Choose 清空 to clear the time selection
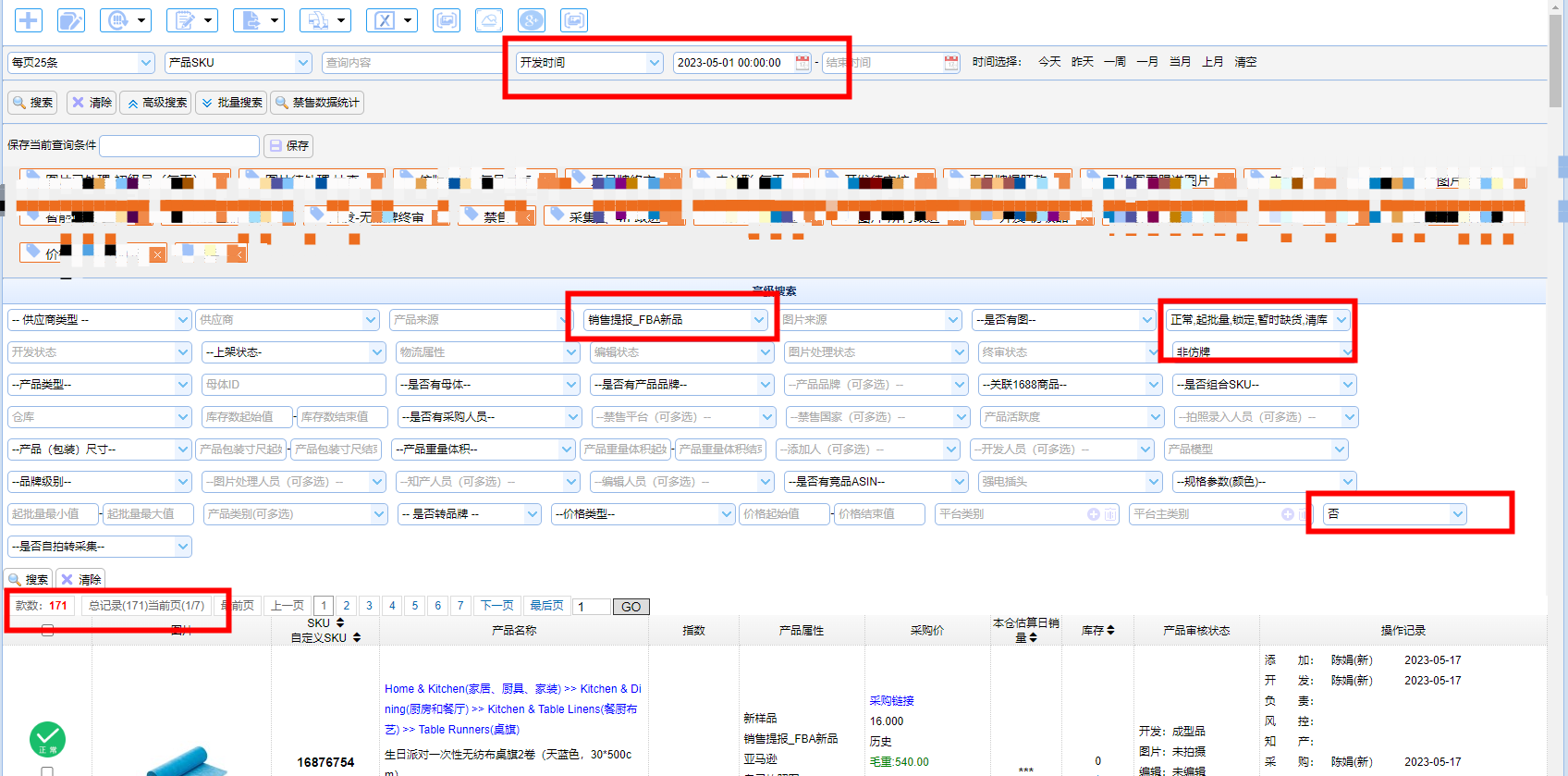Viewport: 1568px width, 776px height. click(x=1246, y=62)
